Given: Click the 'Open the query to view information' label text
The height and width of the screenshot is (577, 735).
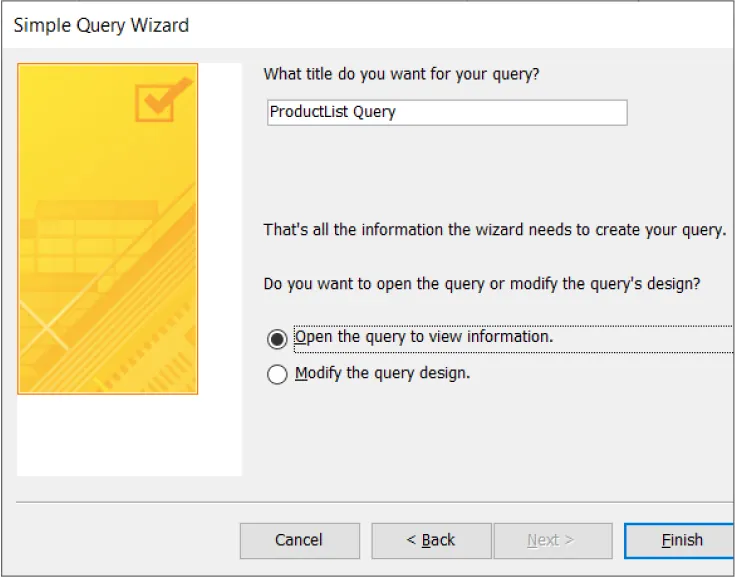Looking at the screenshot, I should [424, 338].
